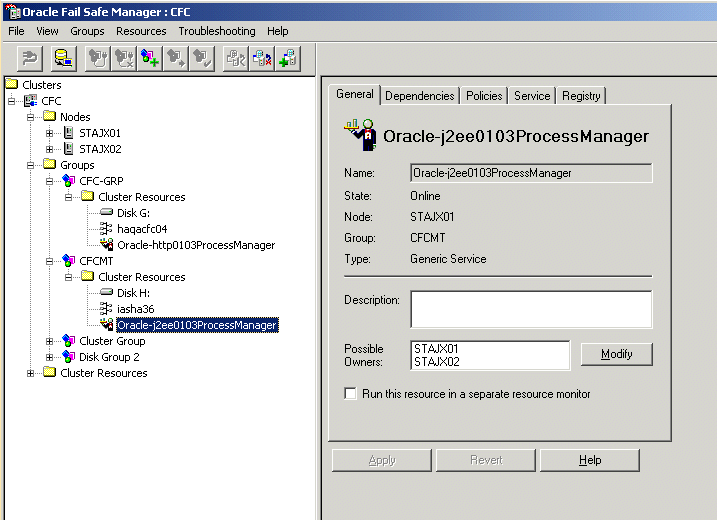717x520 pixels.
Task: Click the CFC-GRP group icon
Action: (69, 181)
